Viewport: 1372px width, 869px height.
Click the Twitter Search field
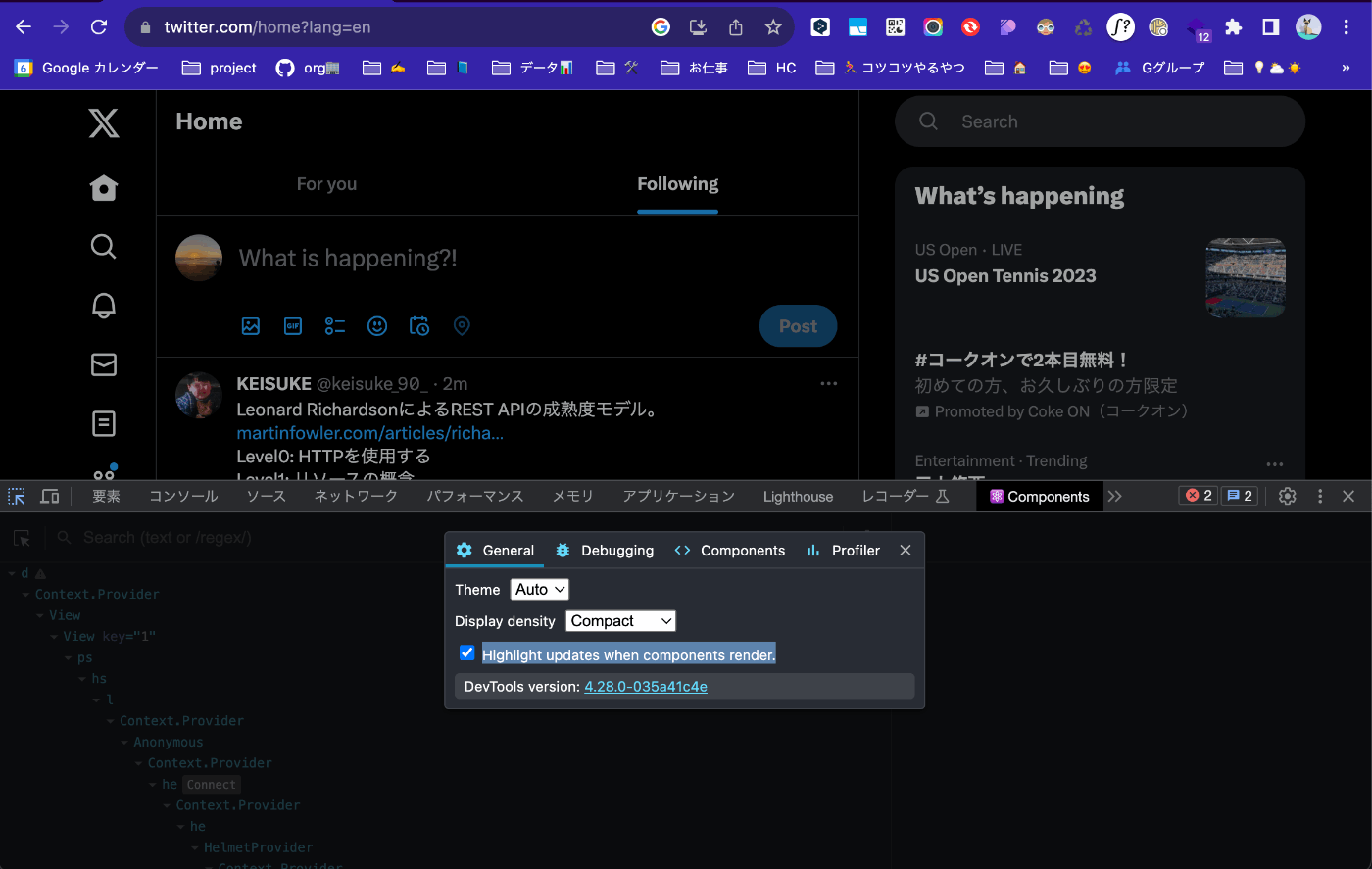coord(1100,121)
